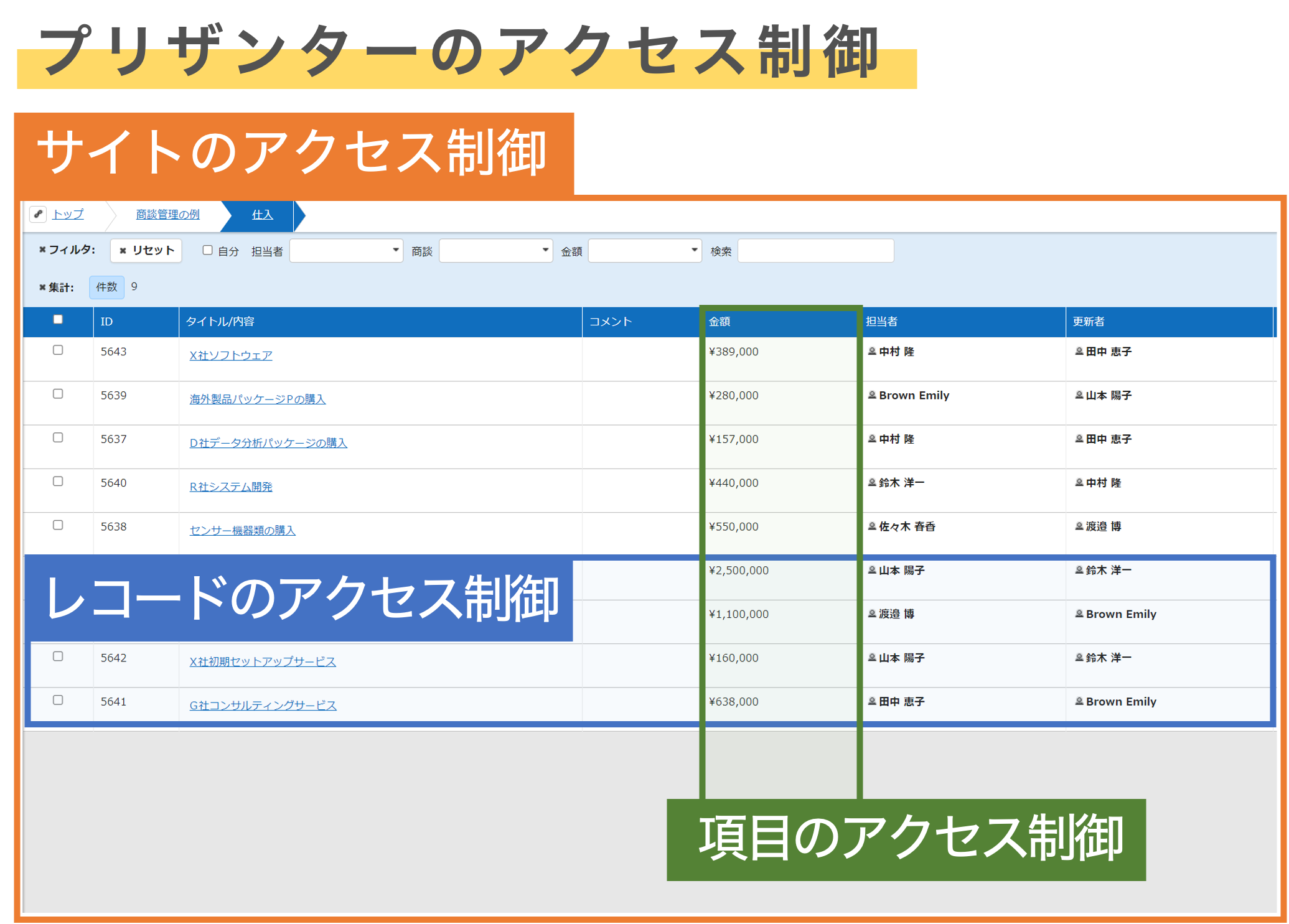Viewport: 1289px width, 924px height.
Task: Select the 仕入 breadcrumb tab
Action: pyautogui.click(x=263, y=215)
